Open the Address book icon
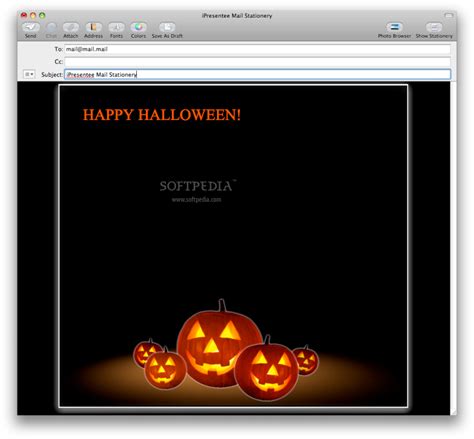The image size is (474, 439). [x=93, y=27]
